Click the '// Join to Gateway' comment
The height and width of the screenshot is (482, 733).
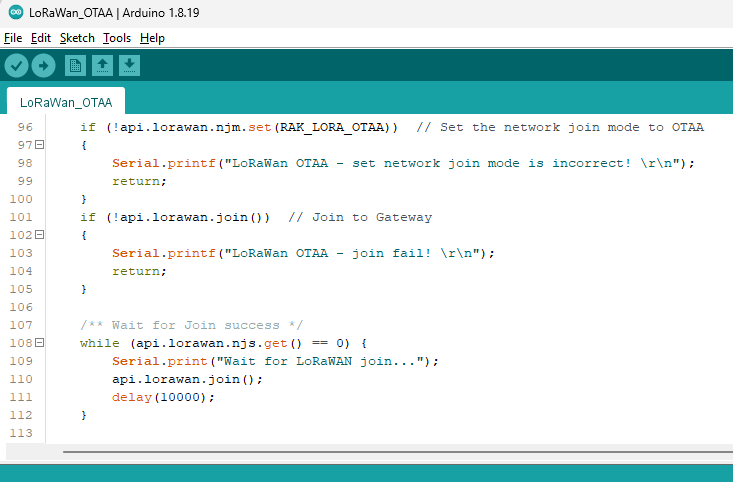pos(360,217)
